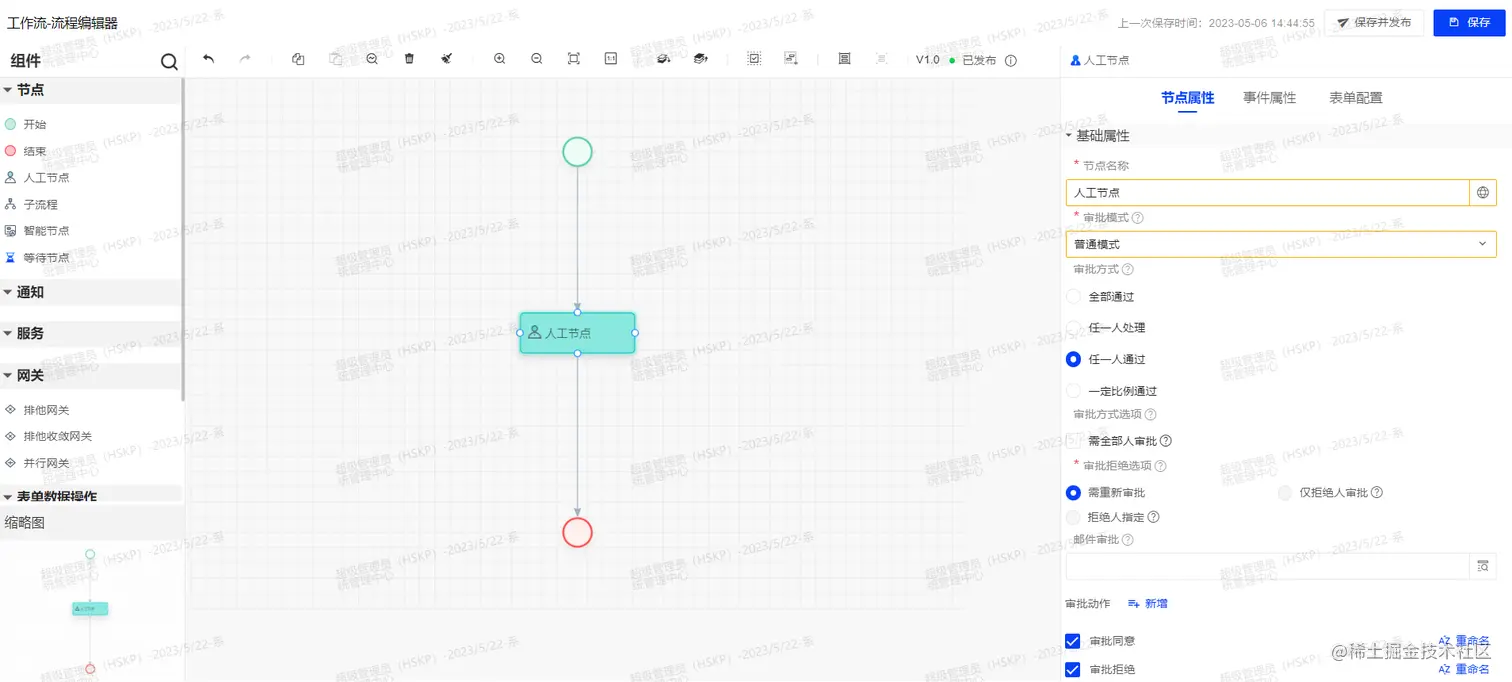The height and width of the screenshot is (682, 1512).
Task: Select the 需重新审批 radio option
Action: (x=1074, y=492)
